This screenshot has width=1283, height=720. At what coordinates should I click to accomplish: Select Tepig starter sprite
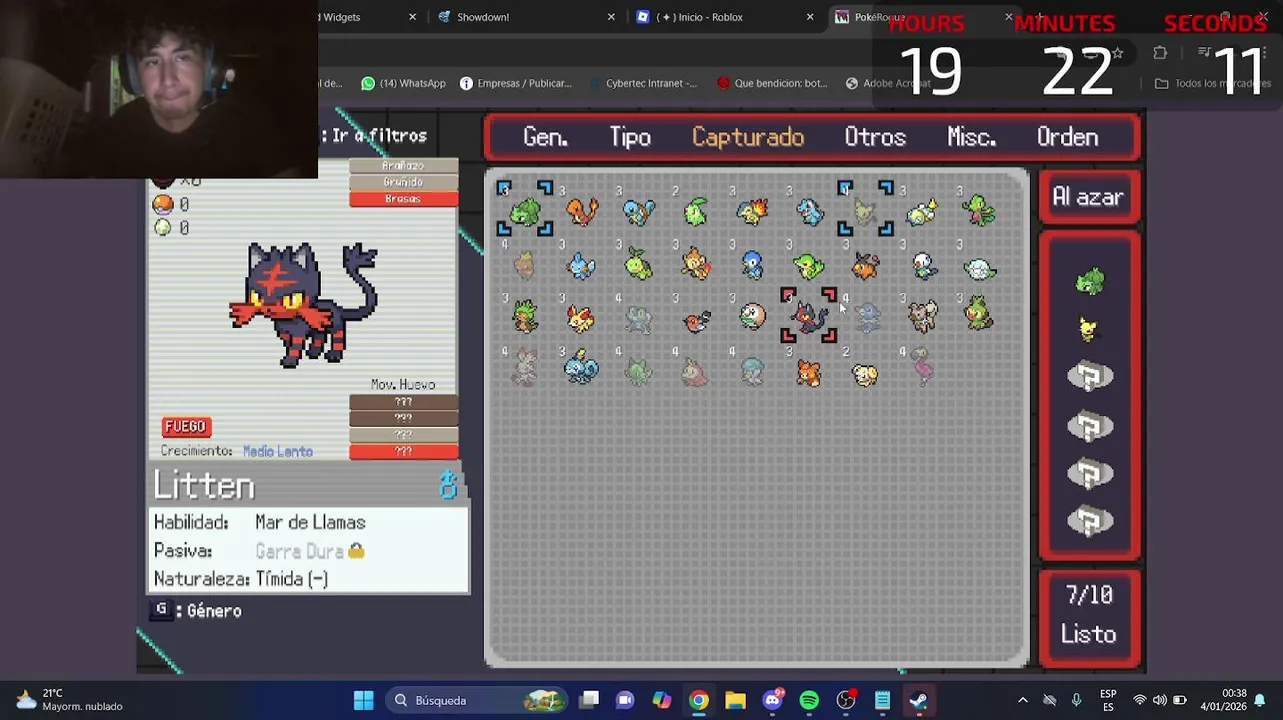click(x=866, y=266)
